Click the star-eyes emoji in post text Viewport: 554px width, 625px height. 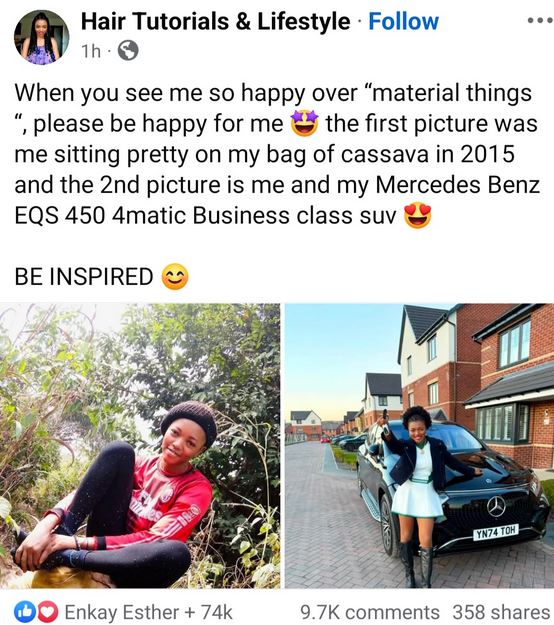[x=305, y=124]
